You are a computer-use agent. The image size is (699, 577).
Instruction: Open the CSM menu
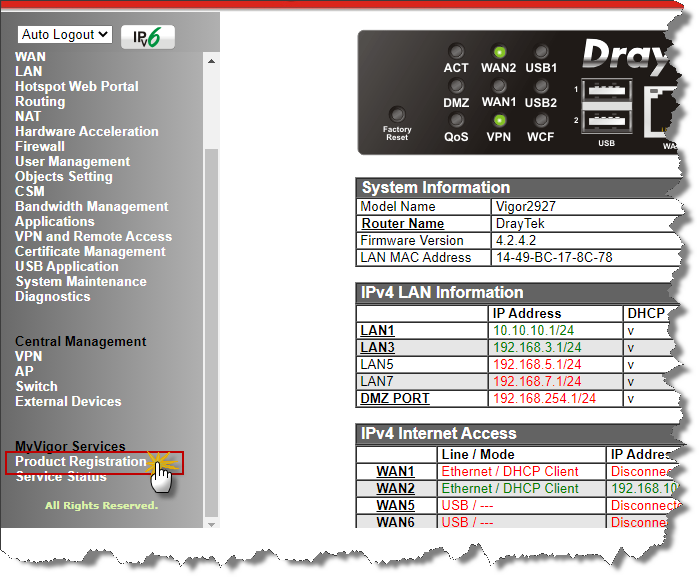tap(29, 191)
